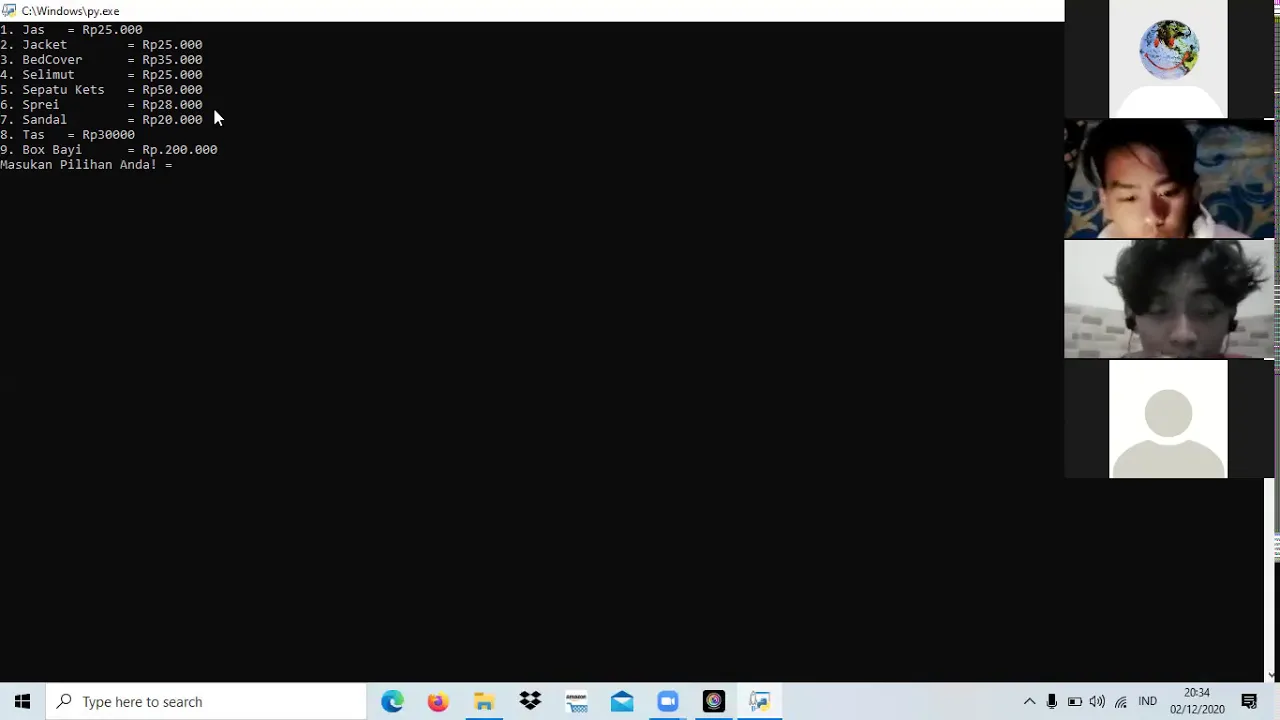Image resolution: width=1280 pixels, height=720 pixels.
Task: Click the '3. BedCover' line
Action: tap(101, 60)
